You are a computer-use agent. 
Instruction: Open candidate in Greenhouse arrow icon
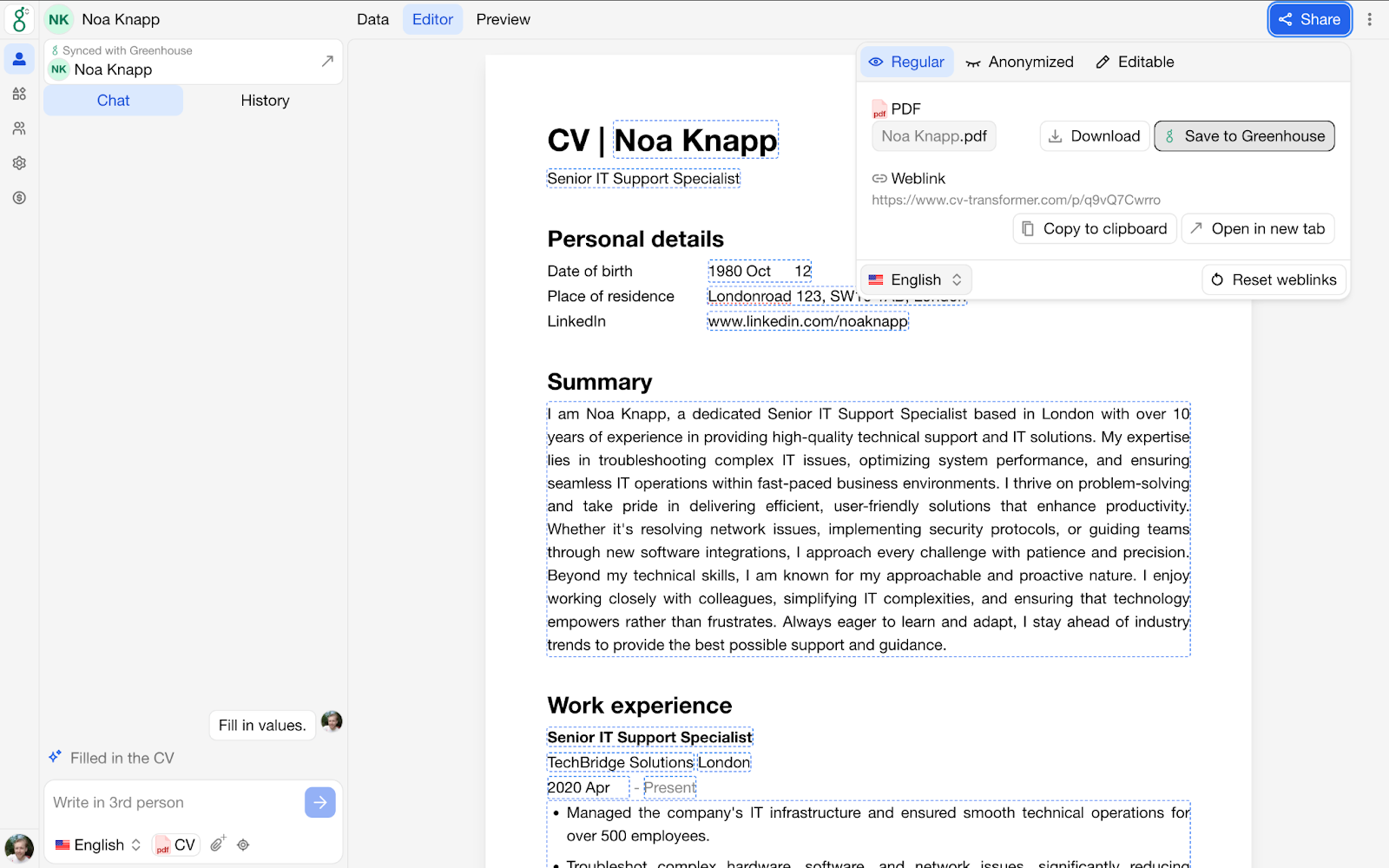tap(327, 61)
